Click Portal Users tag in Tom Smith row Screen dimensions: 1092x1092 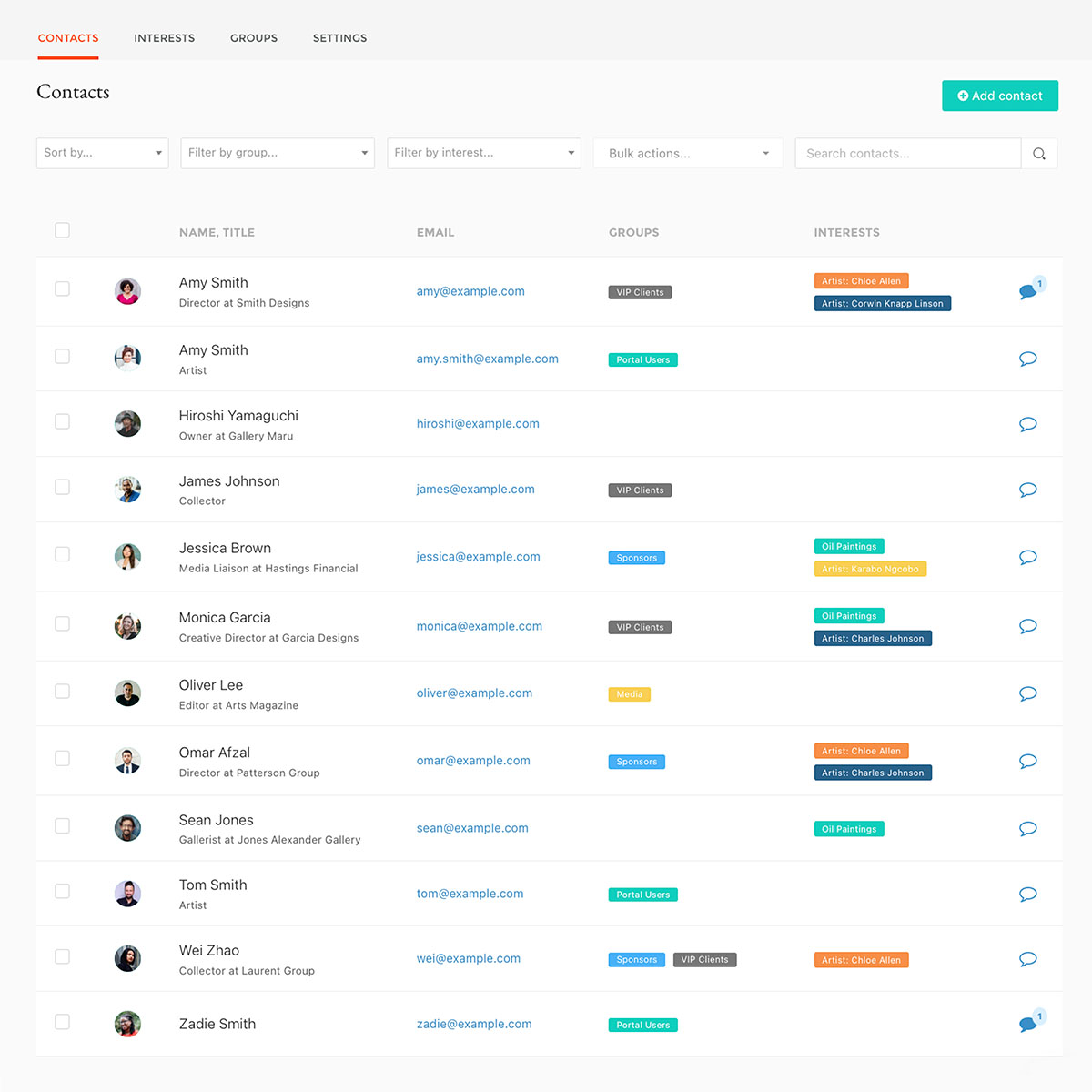point(643,895)
